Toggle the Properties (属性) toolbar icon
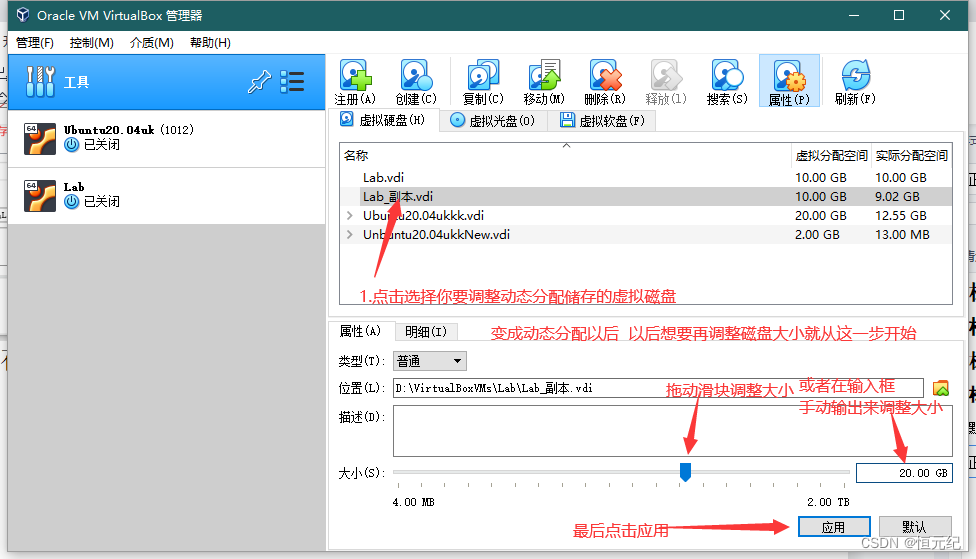976x559 pixels. coord(789,82)
